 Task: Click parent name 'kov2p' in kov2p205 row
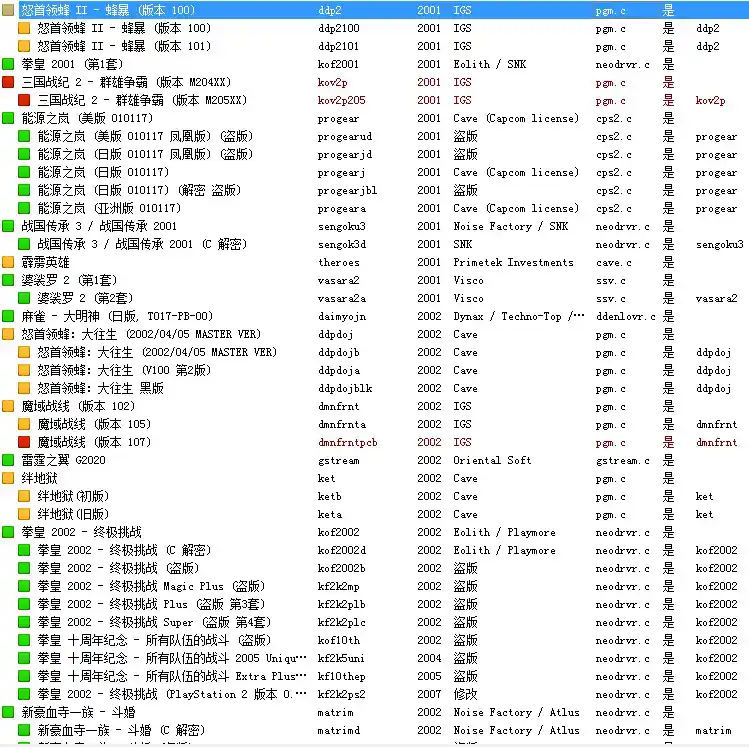pyautogui.click(x=710, y=101)
